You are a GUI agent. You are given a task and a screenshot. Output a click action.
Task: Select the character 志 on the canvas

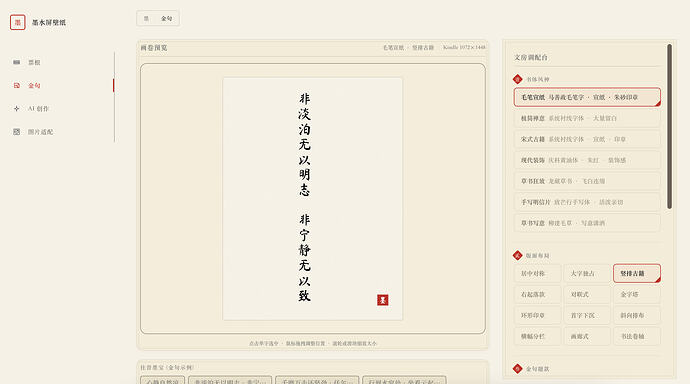tap(305, 190)
